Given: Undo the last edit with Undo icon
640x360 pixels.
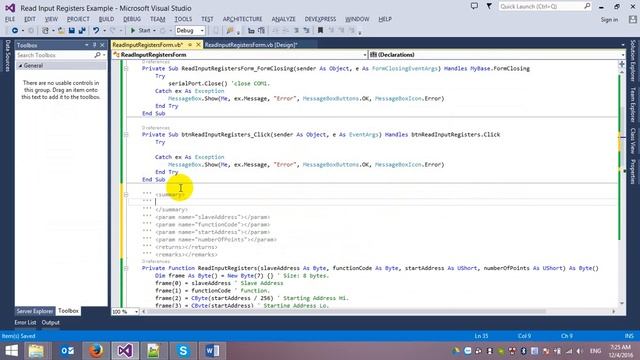Looking at the screenshot, I should click(x=96, y=31).
